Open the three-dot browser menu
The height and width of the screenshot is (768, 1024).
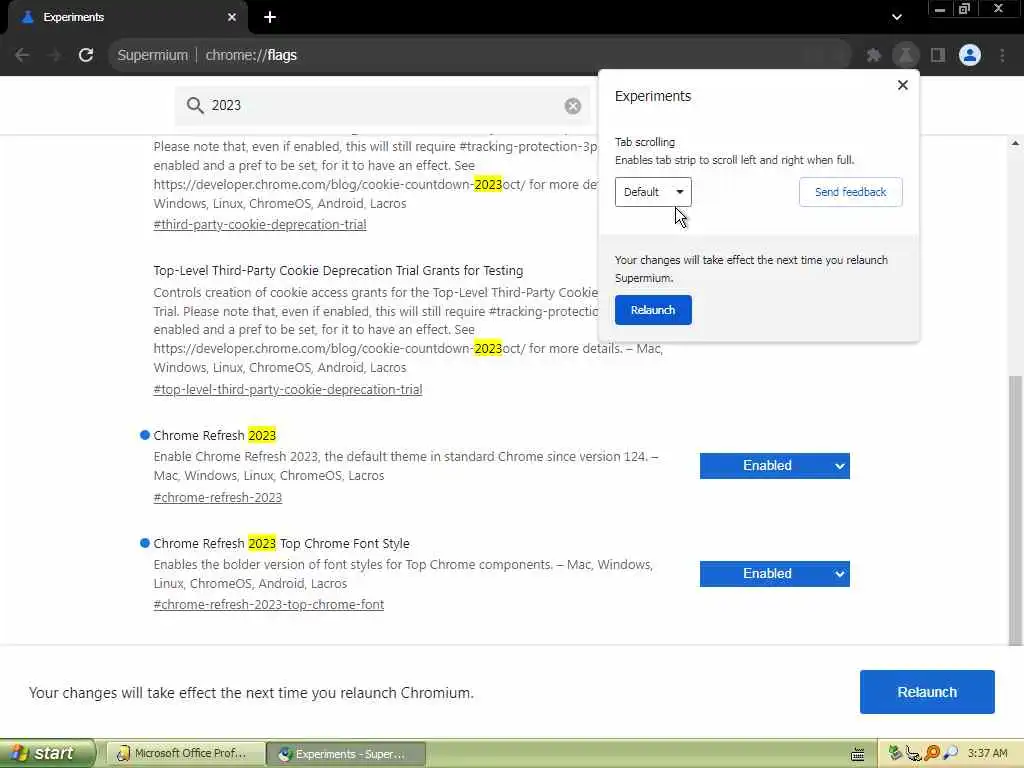pyautogui.click(x=1002, y=55)
